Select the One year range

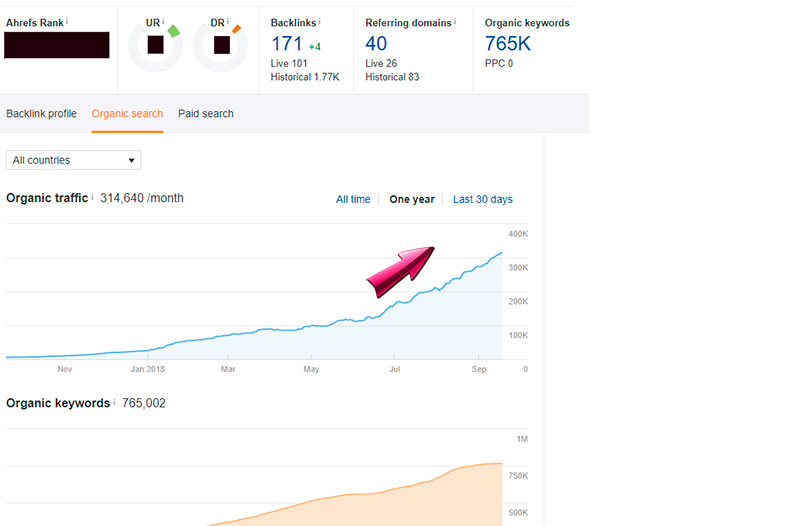click(411, 199)
